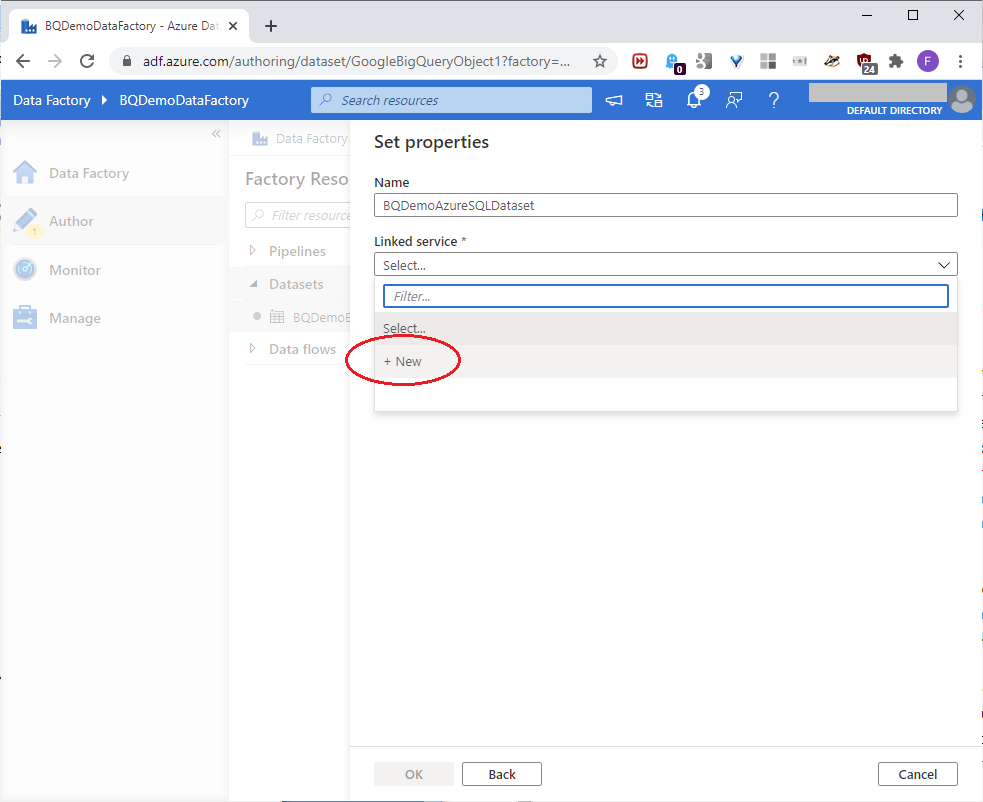983x802 pixels.
Task: Bookmark this page with star icon
Action: pyautogui.click(x=600, y=61)
